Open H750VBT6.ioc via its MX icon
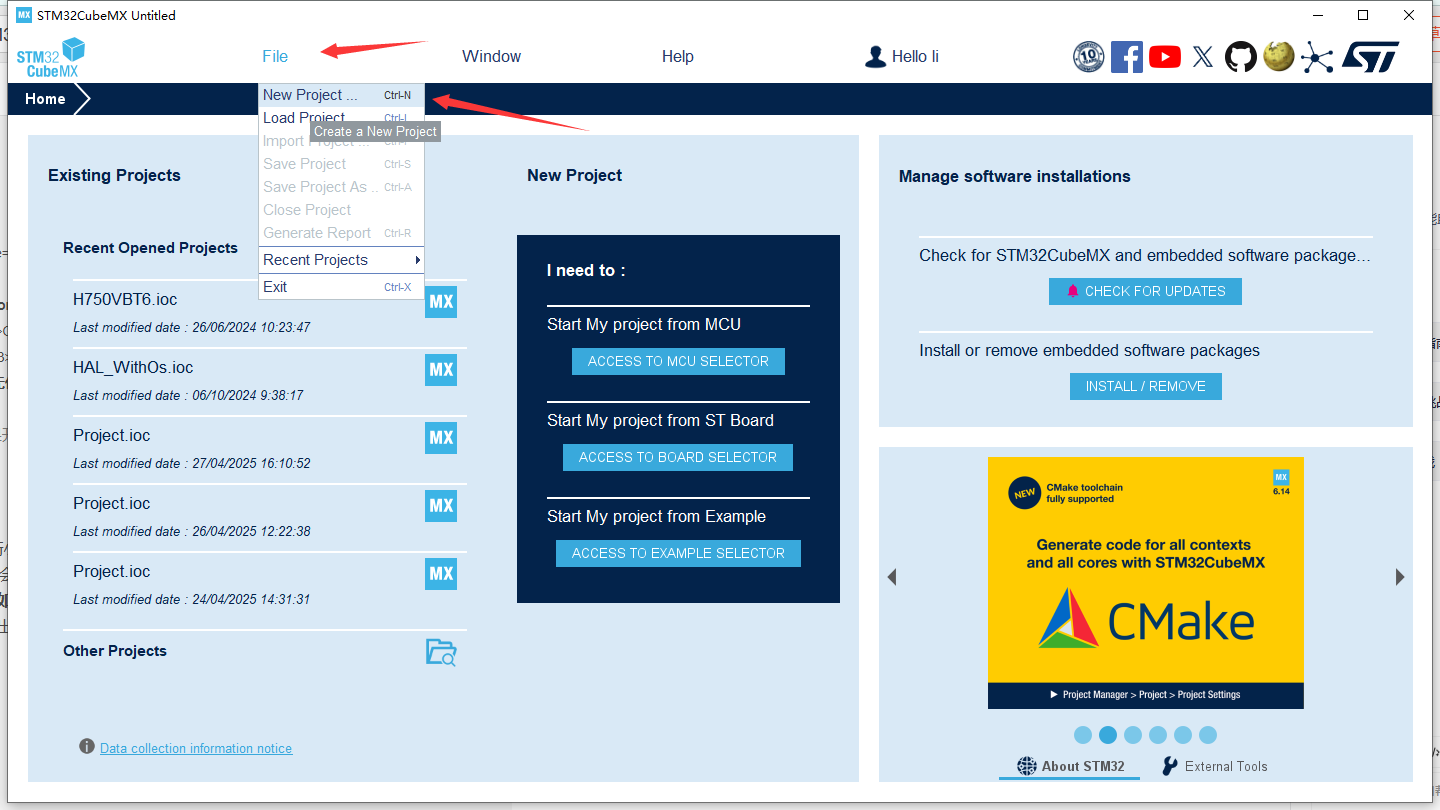 pyautogui.click(x=441, y=302)
